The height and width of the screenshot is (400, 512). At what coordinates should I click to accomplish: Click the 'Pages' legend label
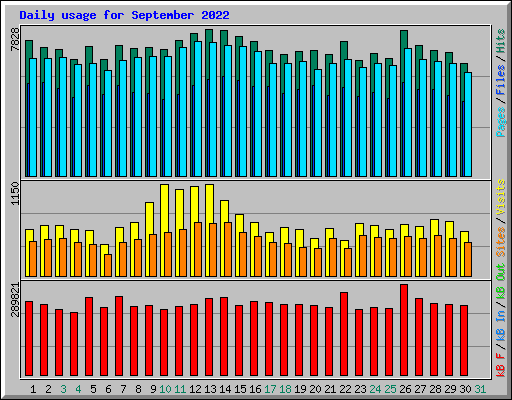tap(501, 122)
